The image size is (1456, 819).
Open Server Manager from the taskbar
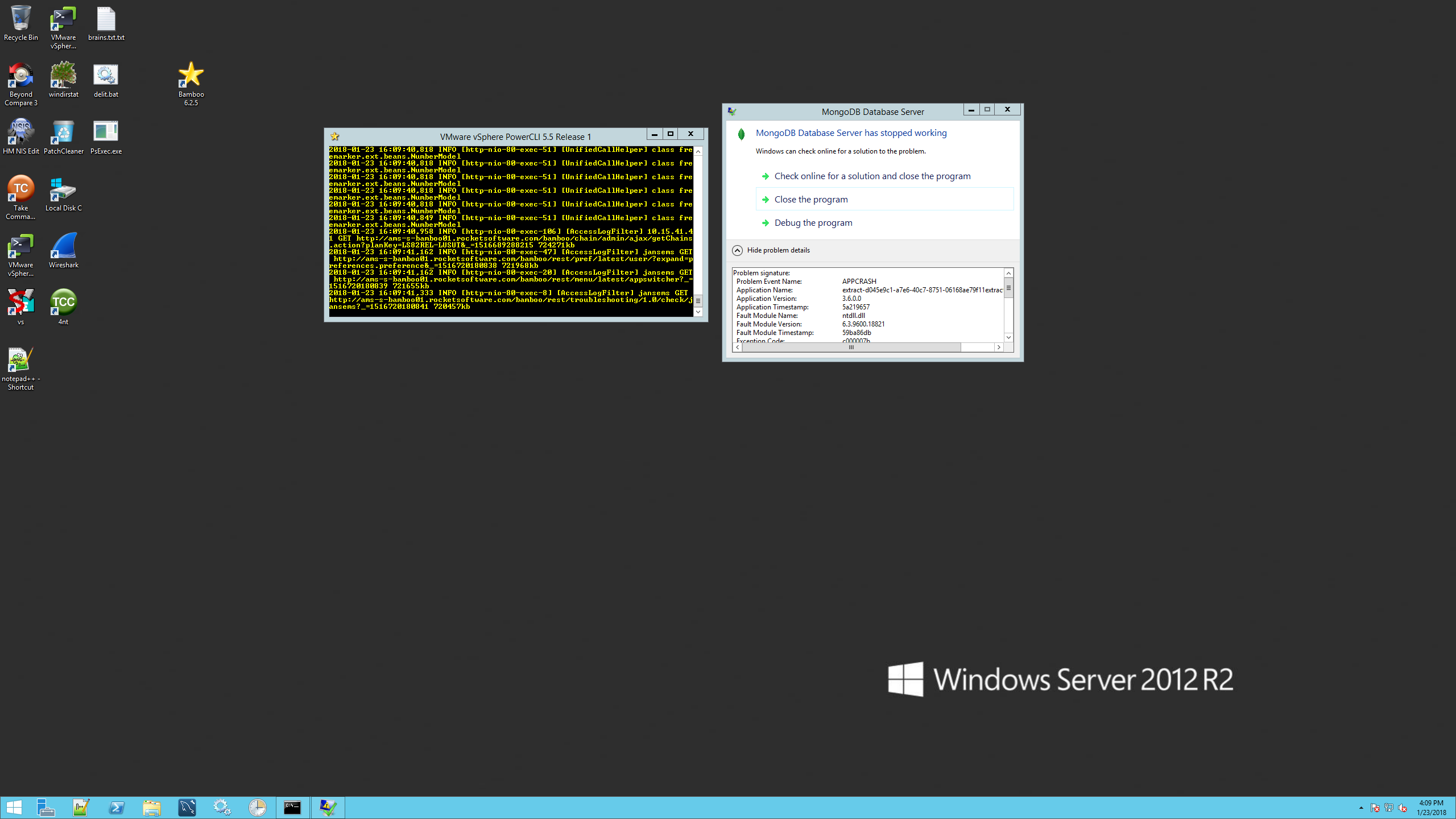pyautogui.click(x=45, y=808)
